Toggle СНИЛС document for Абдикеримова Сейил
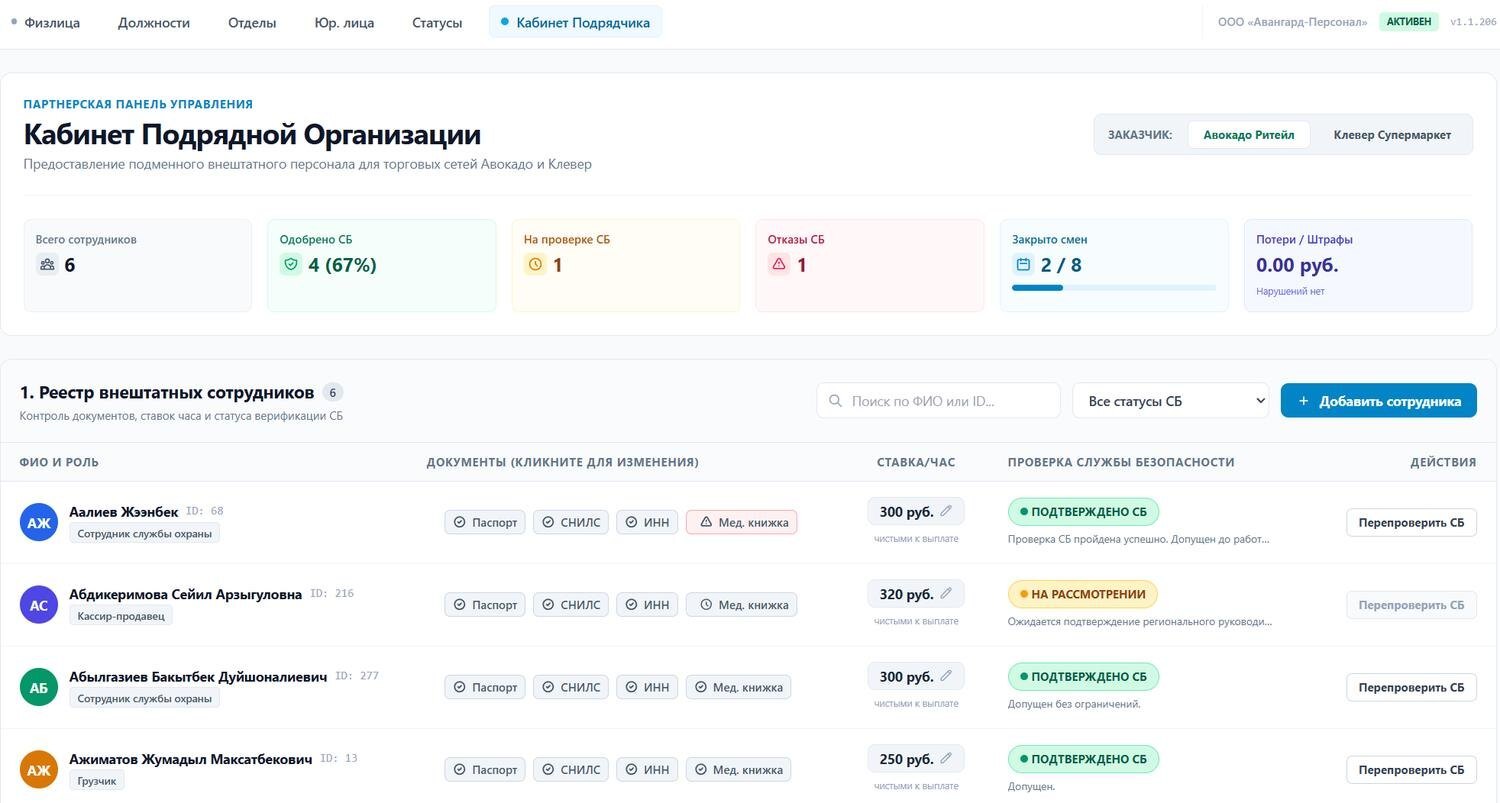 [571, 604]
